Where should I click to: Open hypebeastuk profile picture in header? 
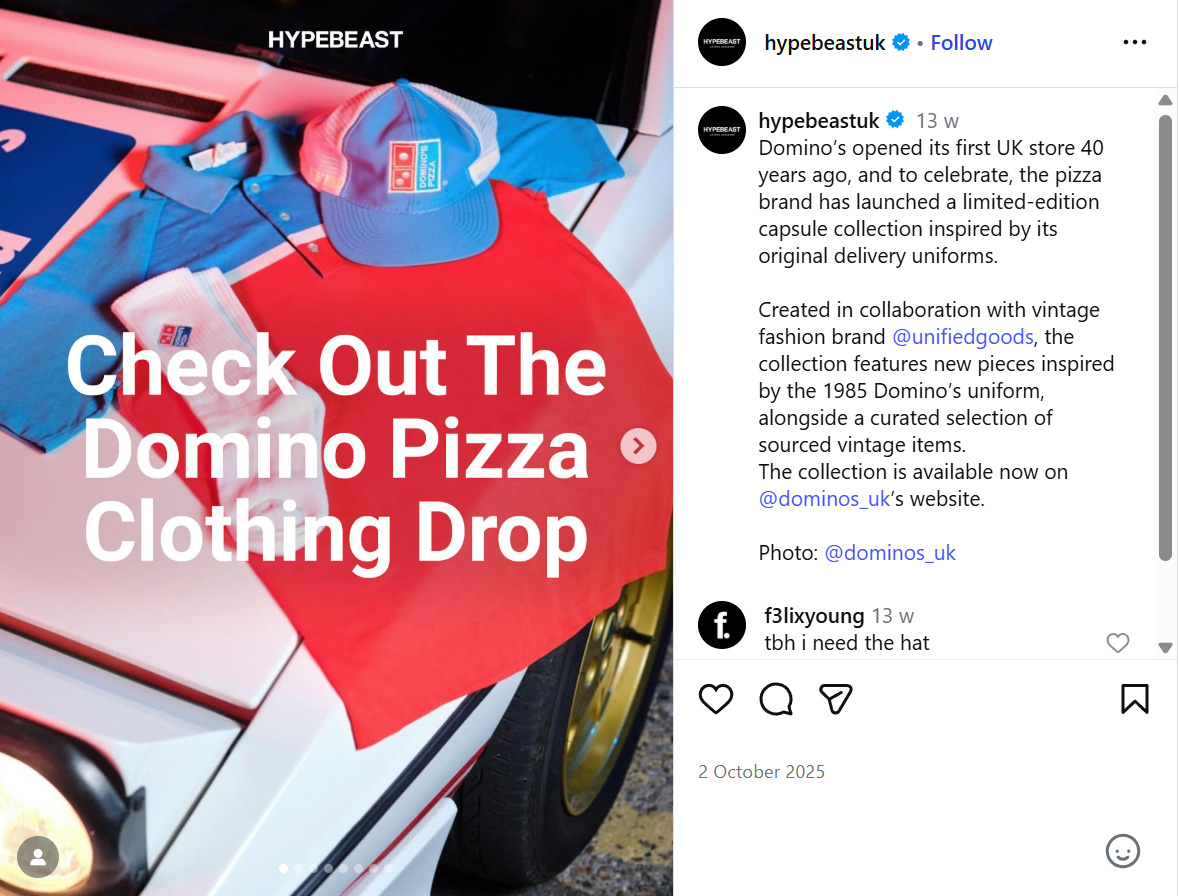722,42
